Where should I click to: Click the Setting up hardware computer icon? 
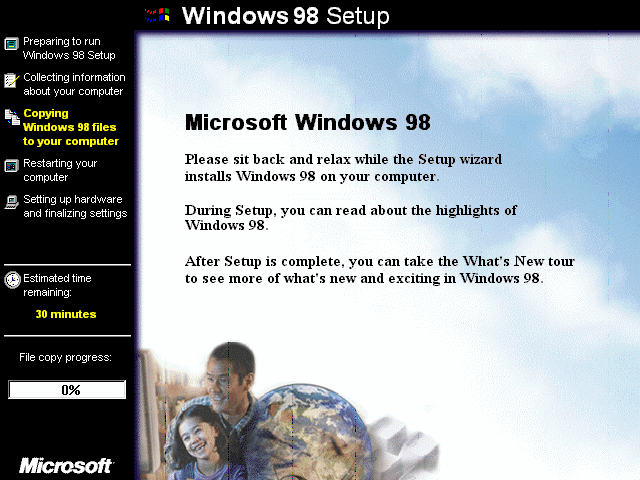11,202
